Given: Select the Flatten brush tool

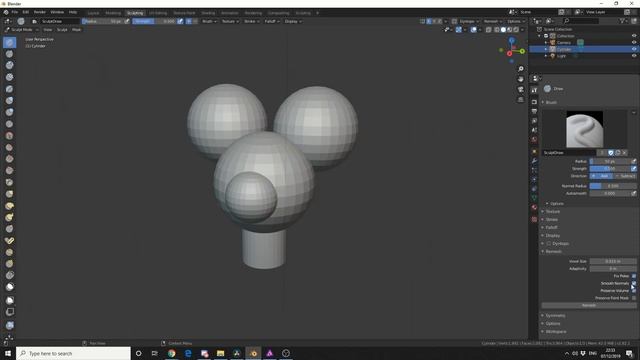Looking at the screenshot, I should pos(9,147).
